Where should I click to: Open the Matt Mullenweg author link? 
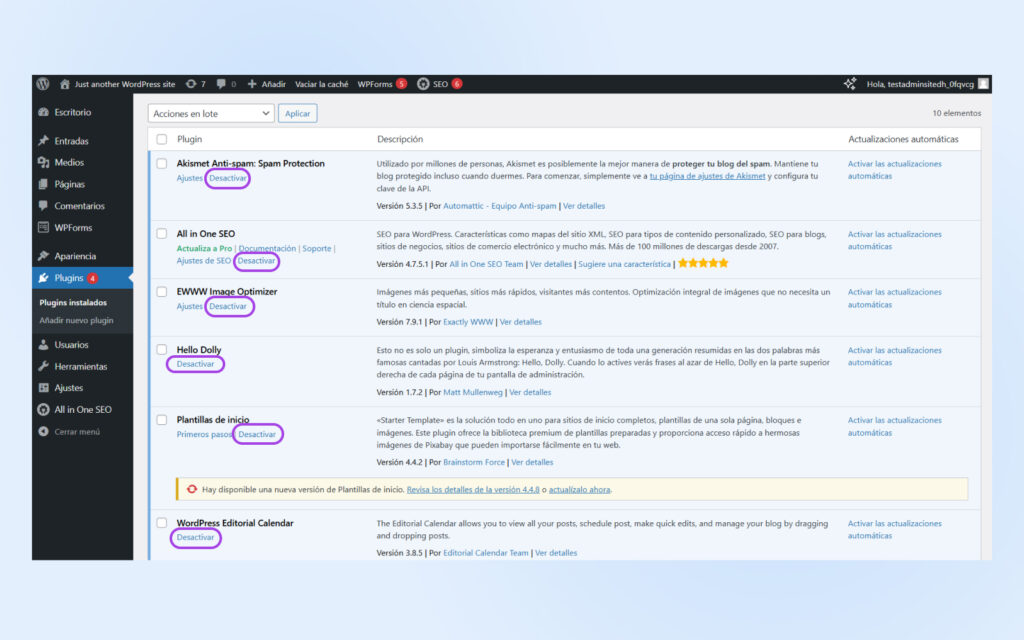click(473, 392)
